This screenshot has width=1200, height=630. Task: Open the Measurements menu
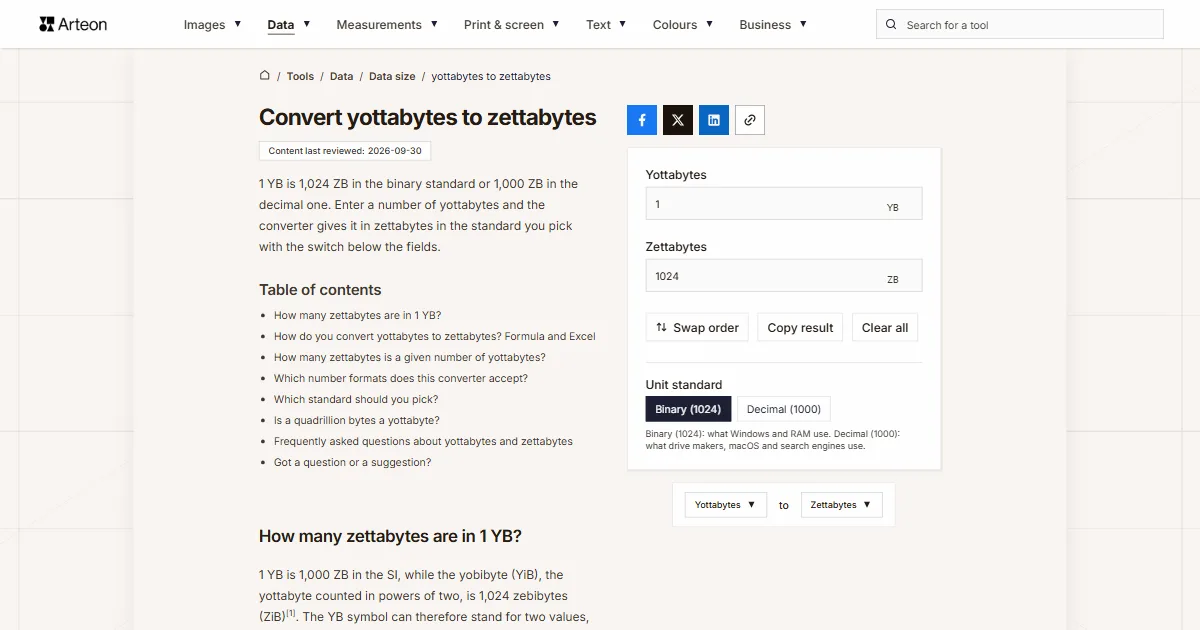click(387, 25)
